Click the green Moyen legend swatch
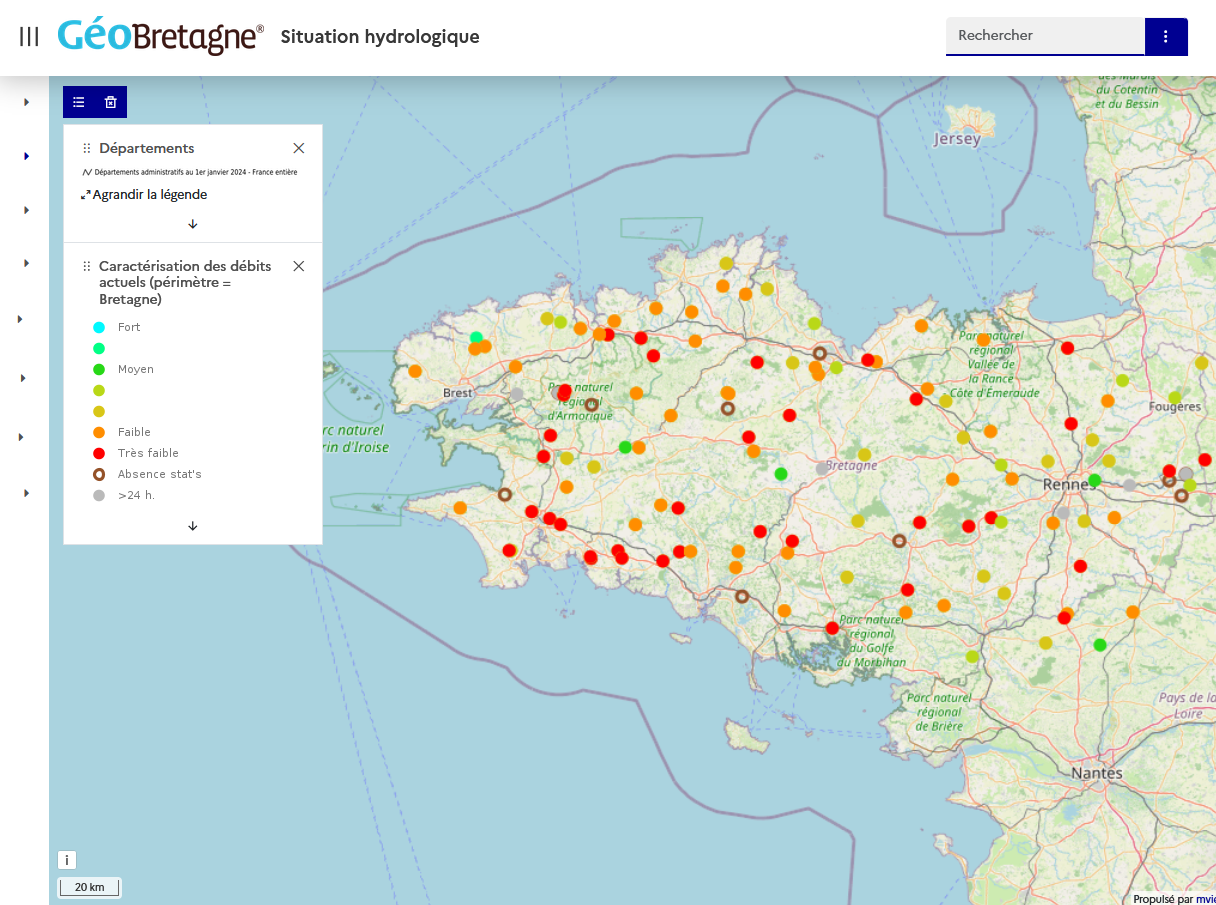This screenshot has height=905, width=1216. pos(99,369)
